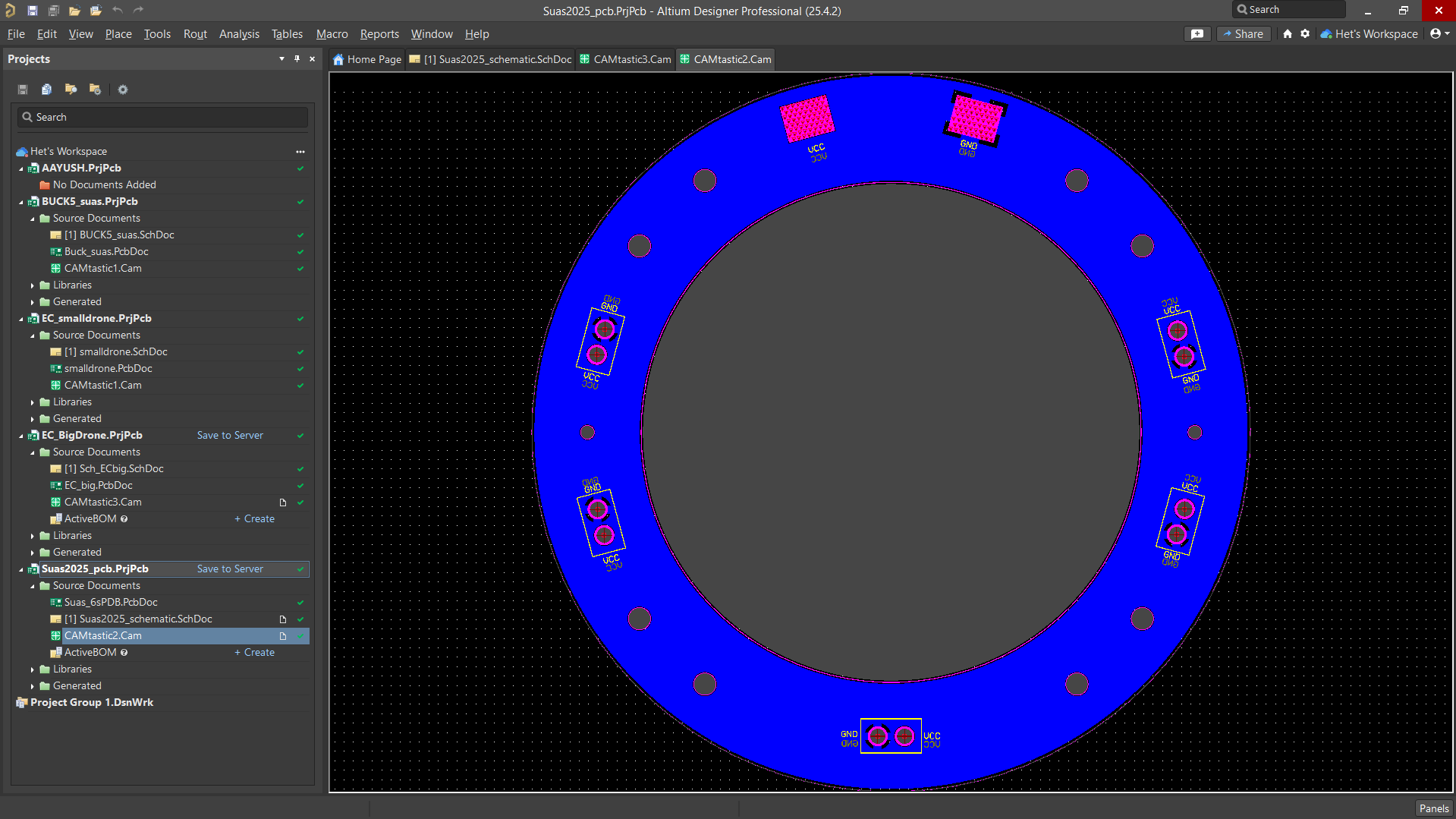Select Buck_suas.PcbDoc in project tree
This screenshot has width=1456, height=819.
pos(106,251)
